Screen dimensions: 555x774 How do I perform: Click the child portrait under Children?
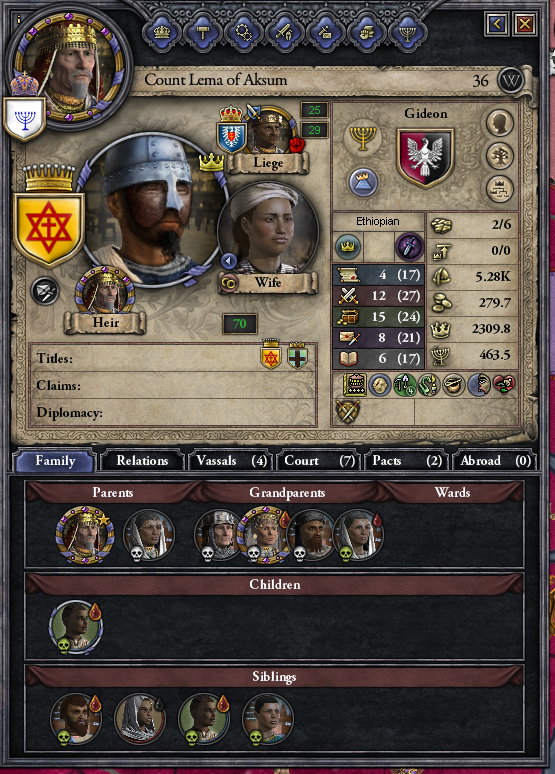point(76,627)
